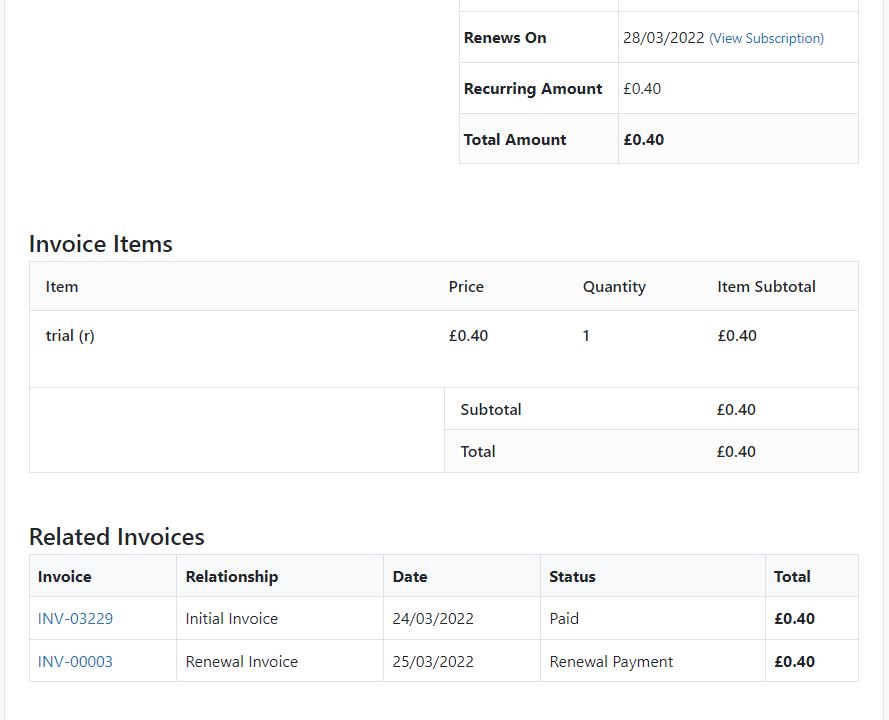The image size is (889, 720).
Task: Click the trial (r) price £0.40
Action: pos(468,336)
